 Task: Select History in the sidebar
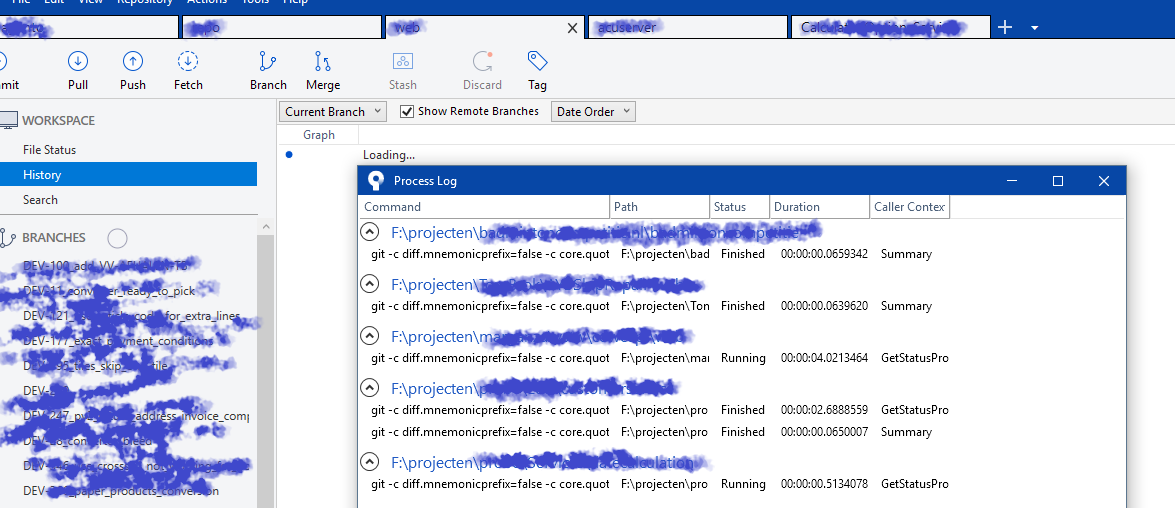click(x=128, y=175)
